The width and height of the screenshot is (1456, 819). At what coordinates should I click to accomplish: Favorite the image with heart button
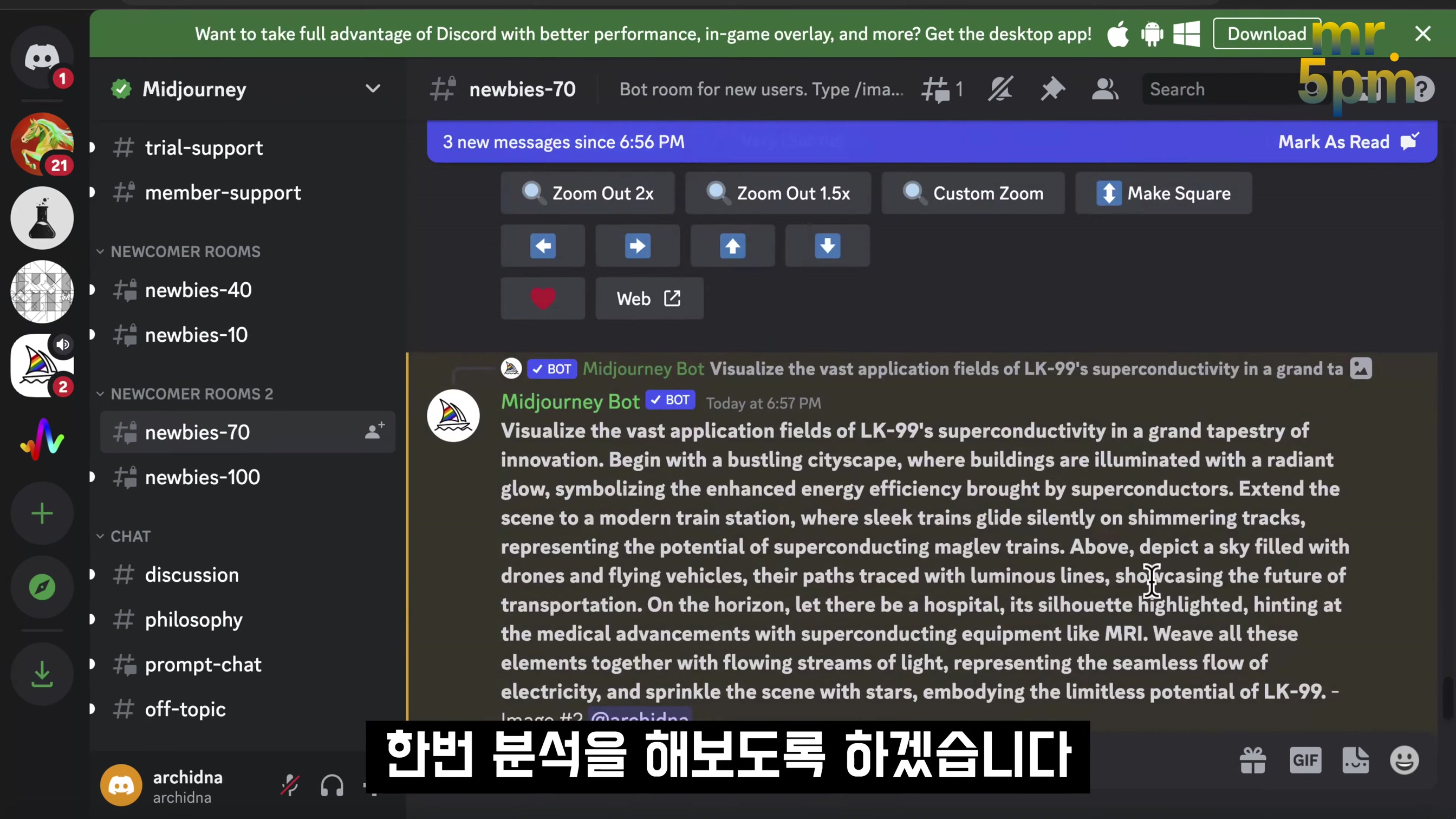[x=543, y=298]
